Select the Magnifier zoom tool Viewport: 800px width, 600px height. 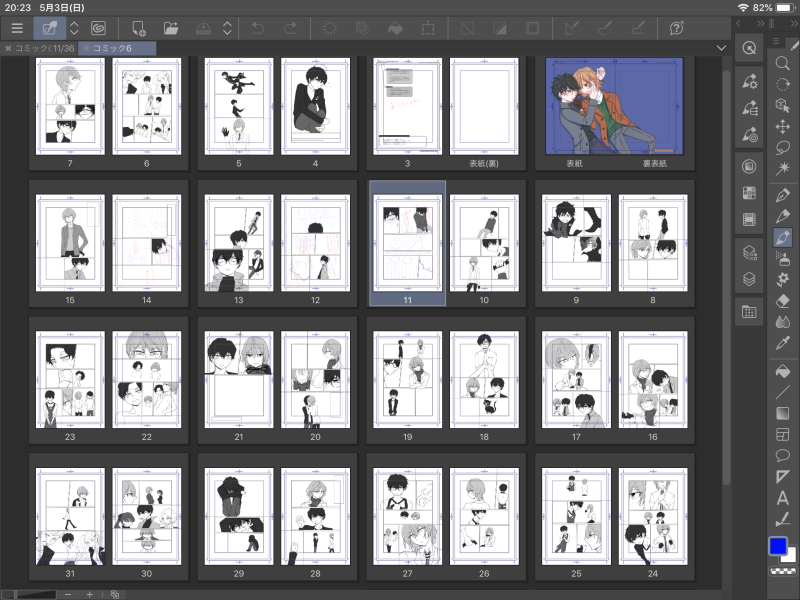coord(782,63)
